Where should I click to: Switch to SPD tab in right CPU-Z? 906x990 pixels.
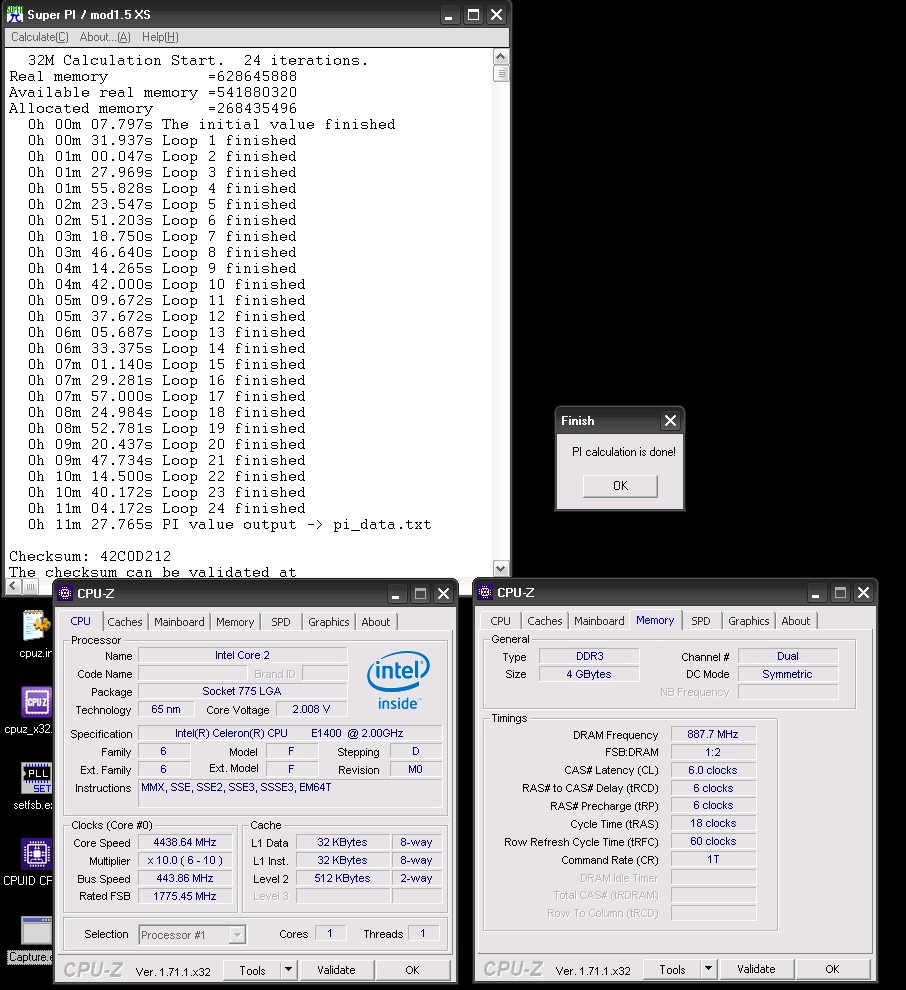coord(701,621)
